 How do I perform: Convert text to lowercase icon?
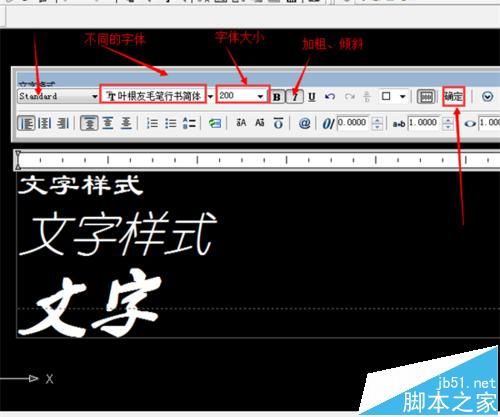pos(260,123)
